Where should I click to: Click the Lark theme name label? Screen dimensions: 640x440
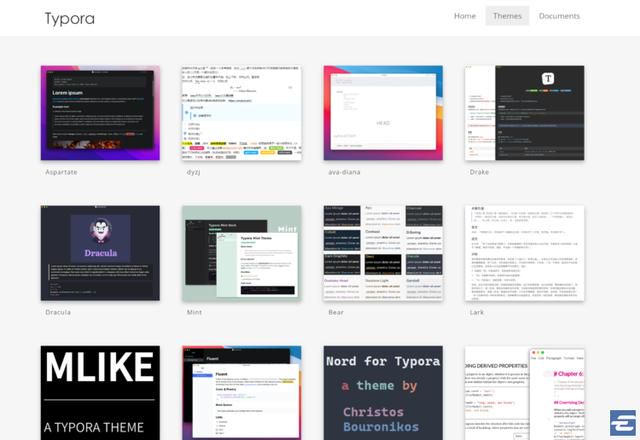pyautogui.click(x=477, y=312)
